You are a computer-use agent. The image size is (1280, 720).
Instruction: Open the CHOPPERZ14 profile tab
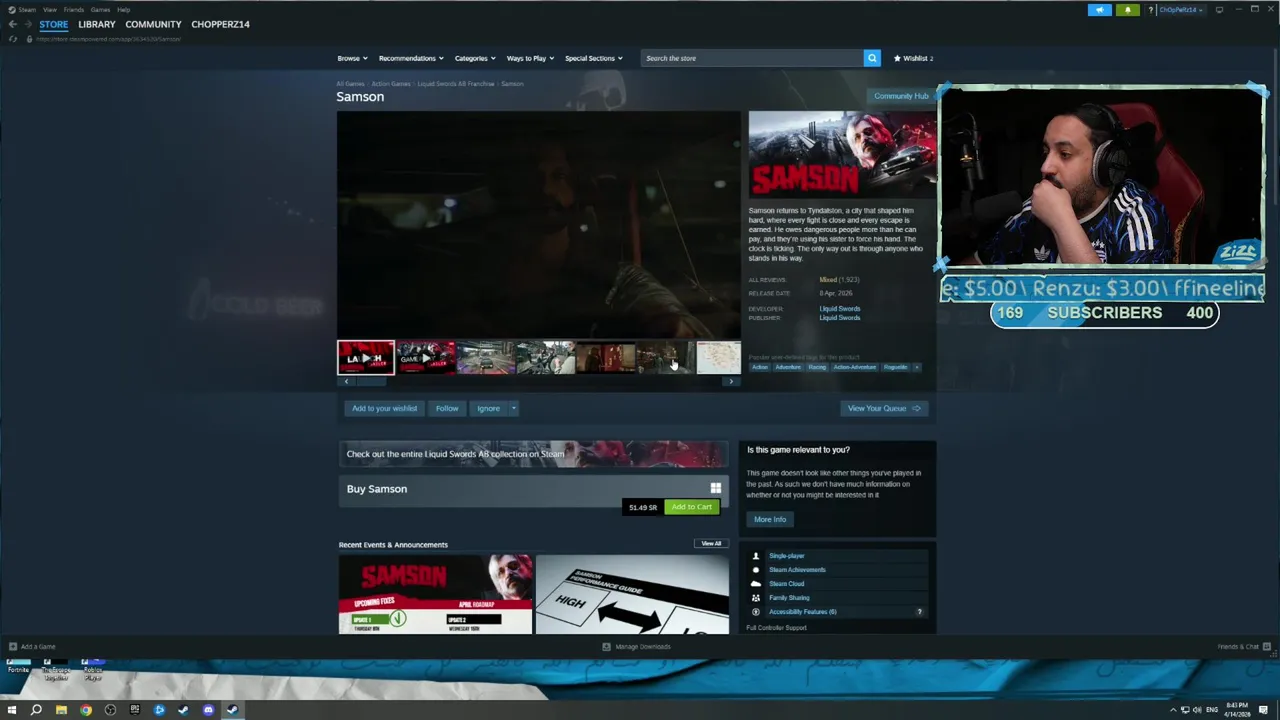[220, 24]
